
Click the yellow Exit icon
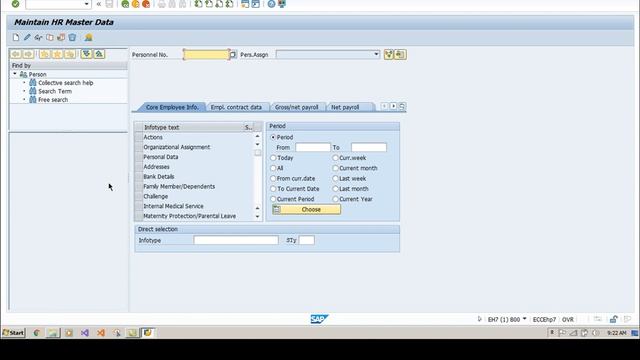(136, 4)
